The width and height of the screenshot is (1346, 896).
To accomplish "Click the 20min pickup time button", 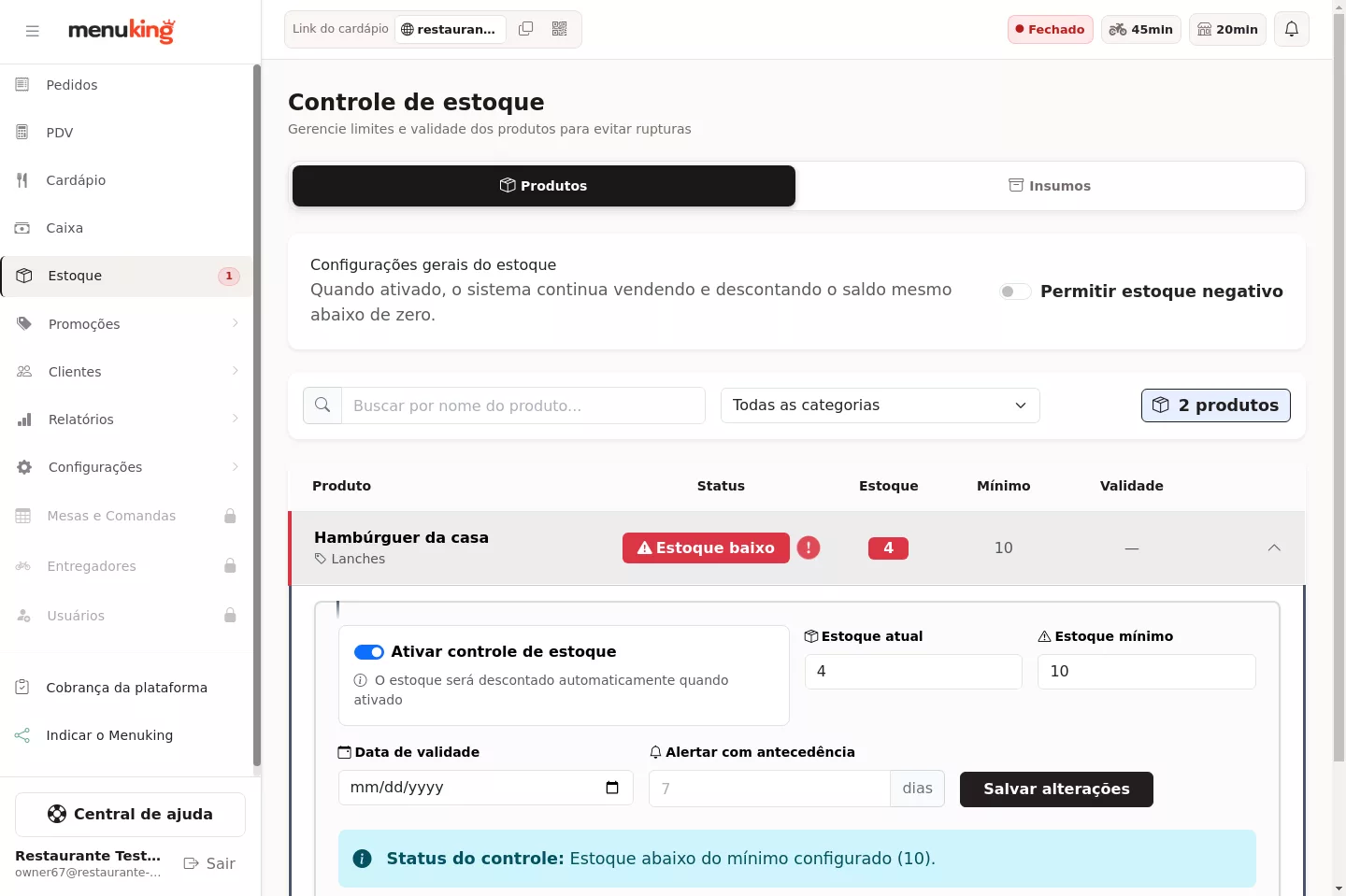I will tap(1228, 29).
